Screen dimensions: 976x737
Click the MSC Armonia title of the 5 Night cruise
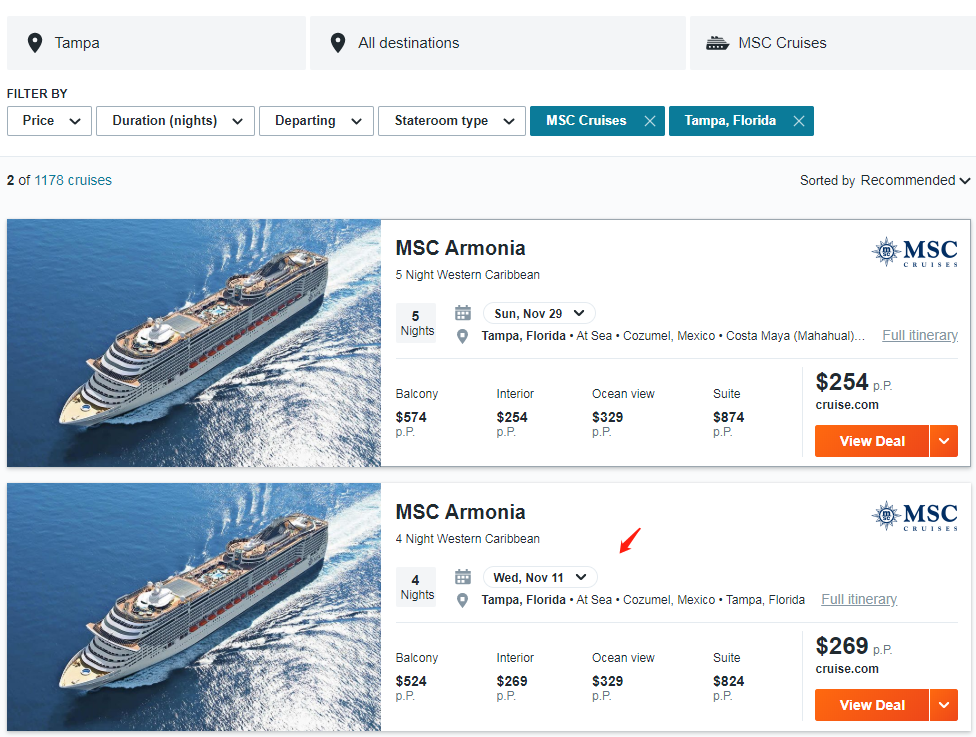coord(460,248)
